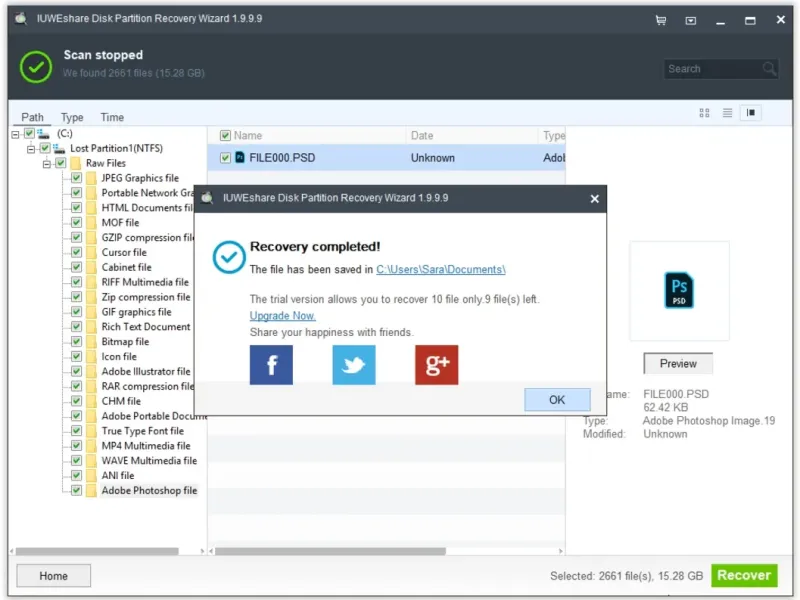
Task: Switch to list view
Action: click(728, 113)
